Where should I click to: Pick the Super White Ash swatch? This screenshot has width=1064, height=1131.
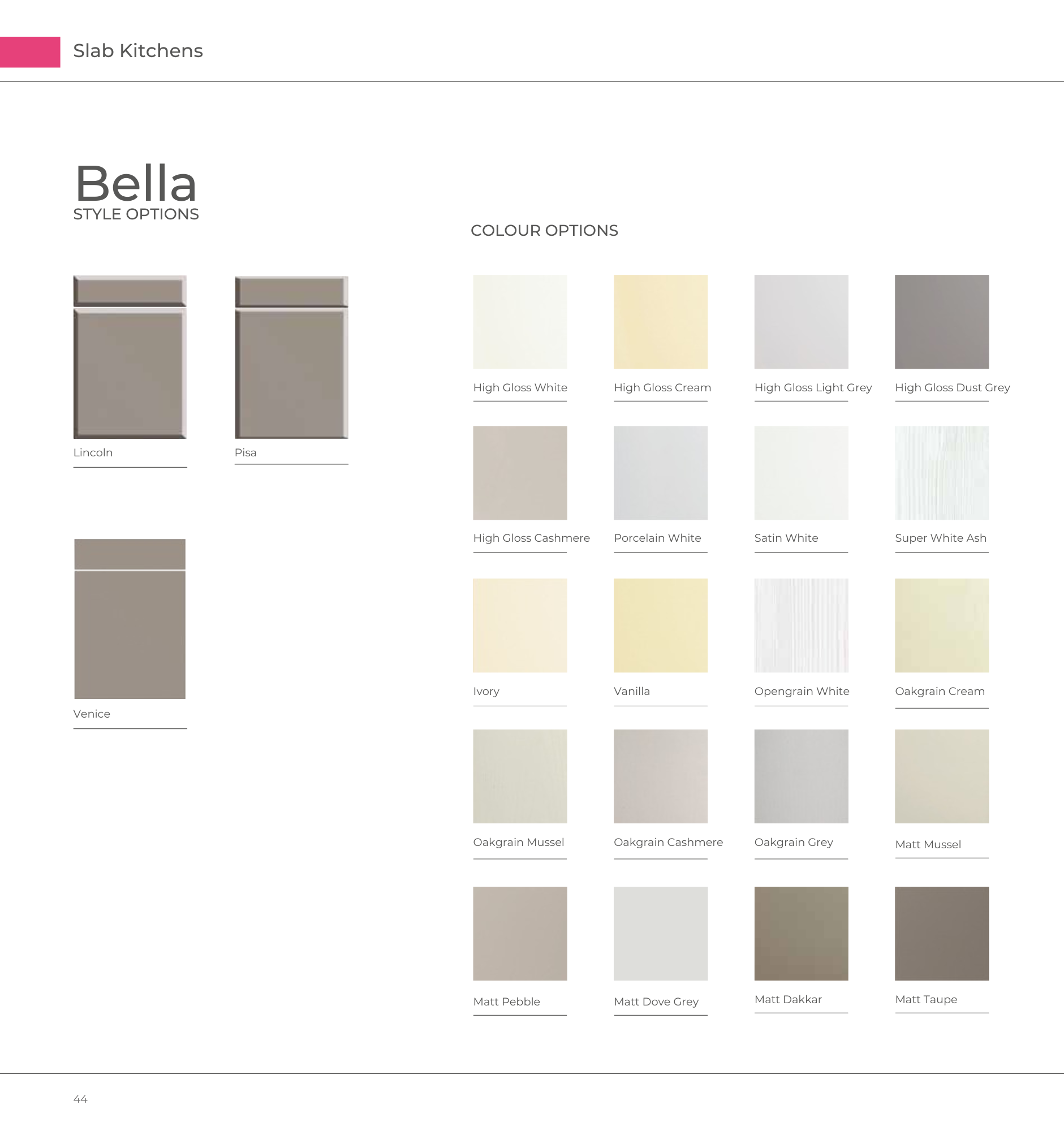pyautogui.click(x=941, y=473)
